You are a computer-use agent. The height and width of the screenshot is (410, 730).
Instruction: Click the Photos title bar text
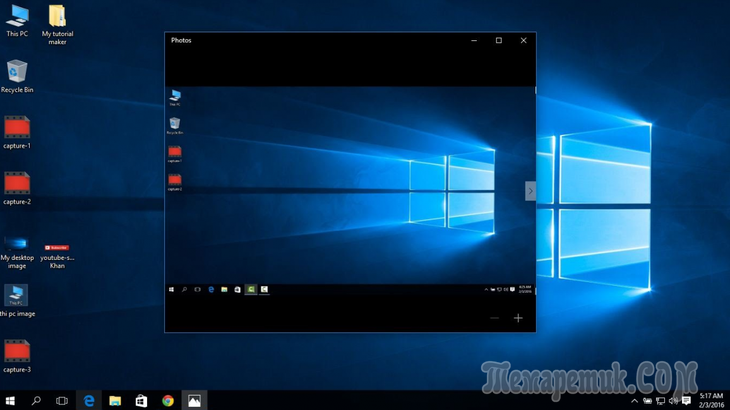(181, 40)
